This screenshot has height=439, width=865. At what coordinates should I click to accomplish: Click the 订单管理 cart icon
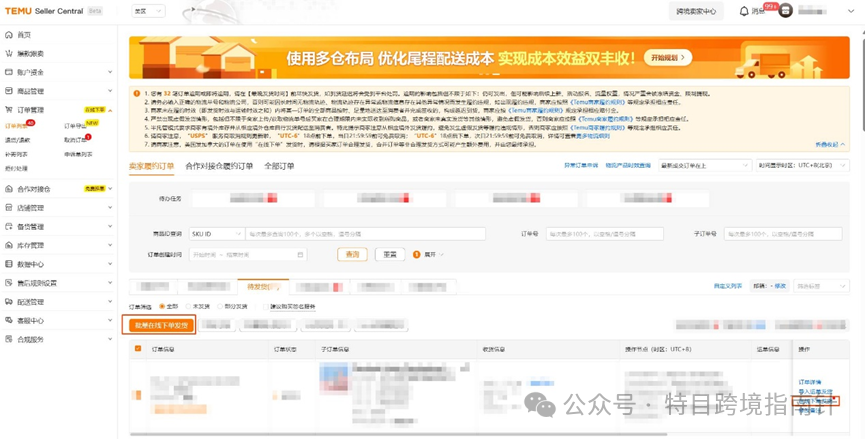(8, 110)
